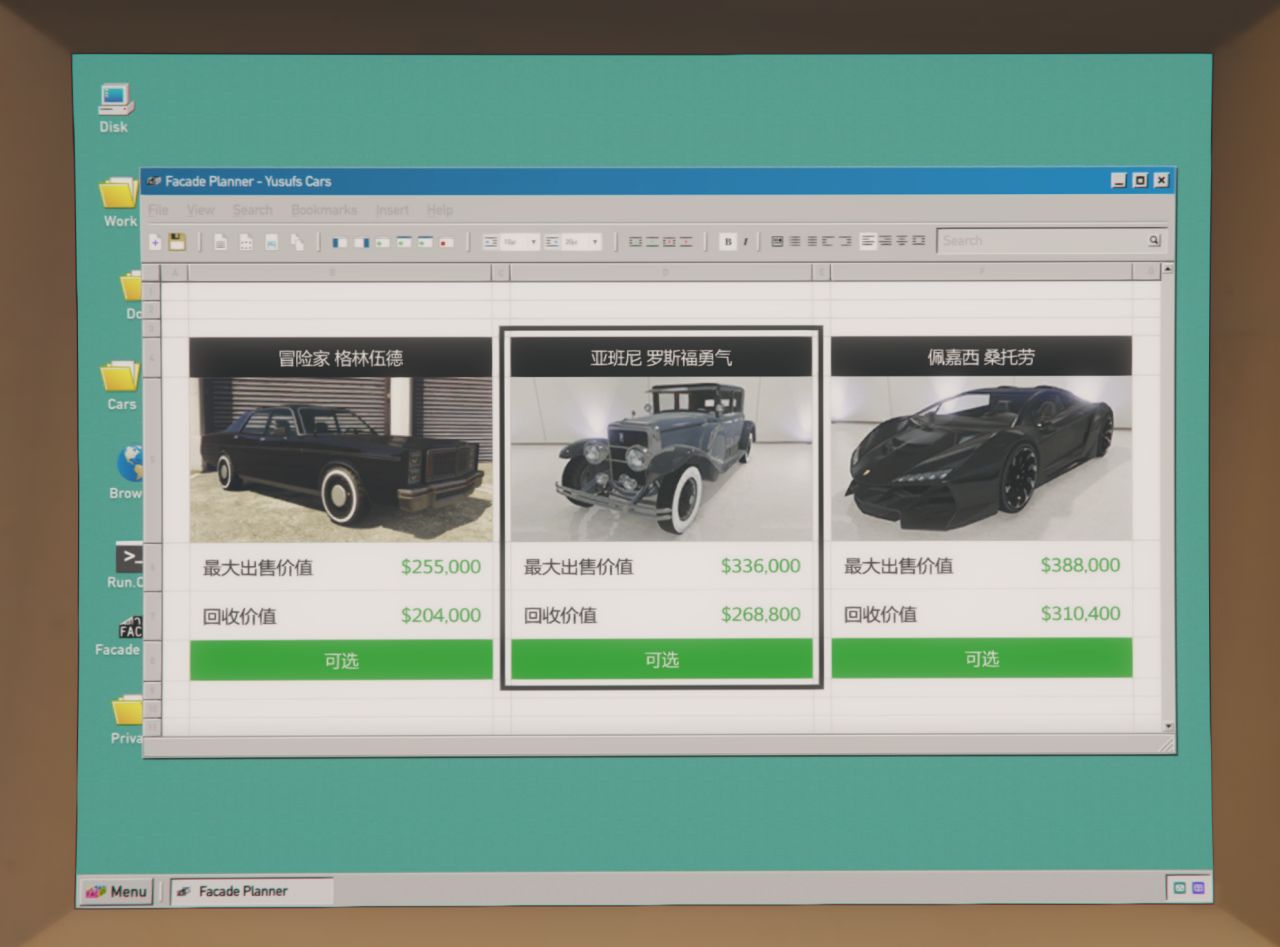The height and width of the screenshot is (947, 1280).
Task: Click the copy pages icon beside image document
Action: pyautogui.click(x=297, y=242)
